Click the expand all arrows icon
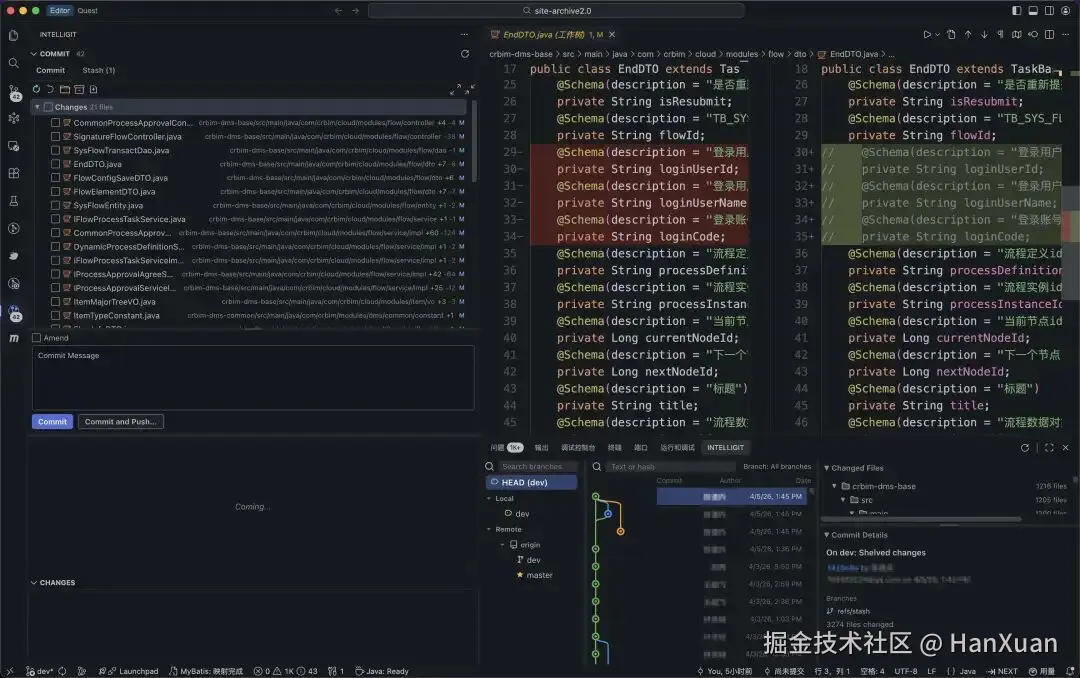1080x678 pixels. pos(455,90)
